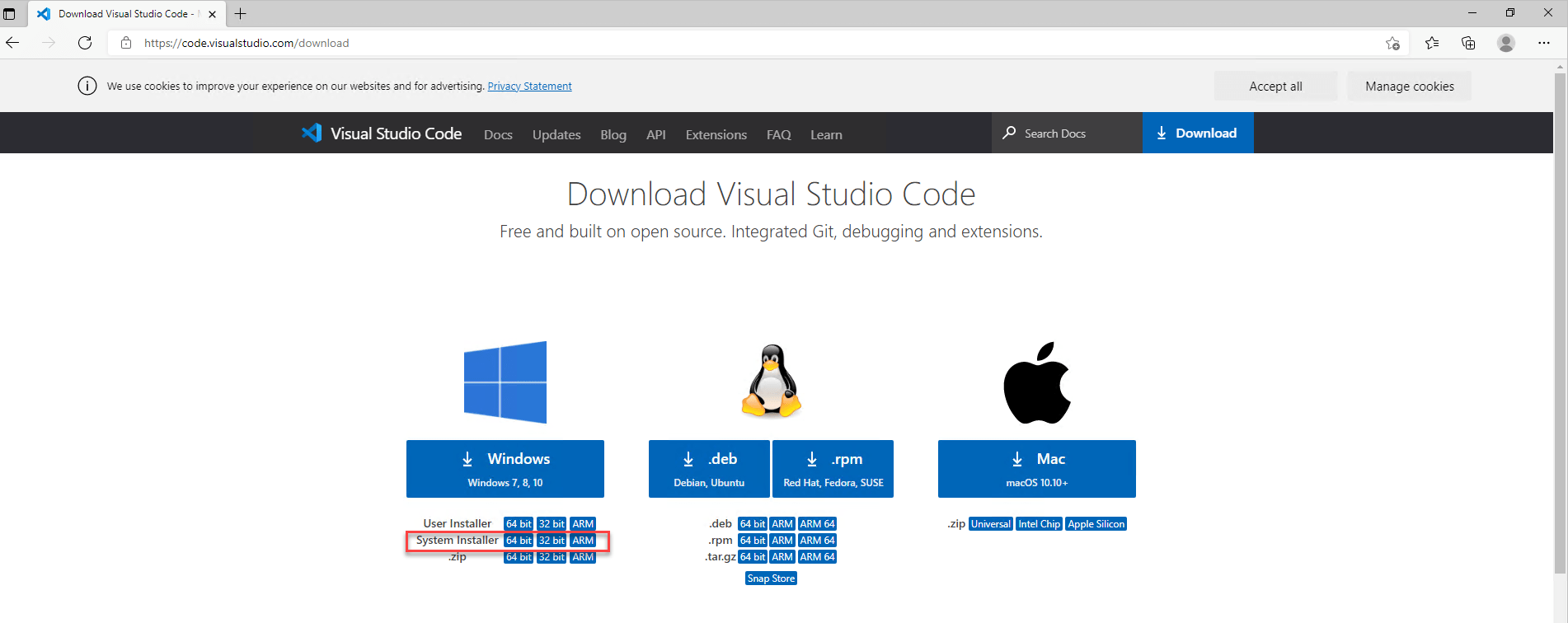This screenshot has height=623, width=1568.
Task: Click the address bar URL
Action: click(x=246, y=43)
